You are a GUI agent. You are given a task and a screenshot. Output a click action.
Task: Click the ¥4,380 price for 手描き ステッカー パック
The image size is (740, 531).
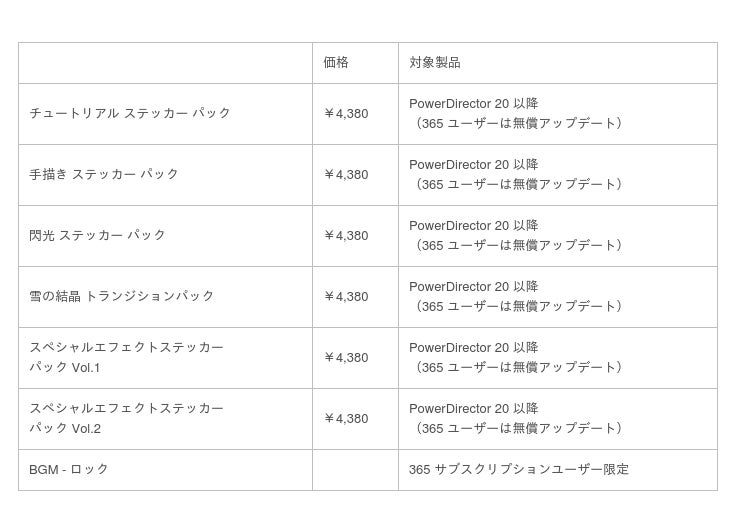346,175
